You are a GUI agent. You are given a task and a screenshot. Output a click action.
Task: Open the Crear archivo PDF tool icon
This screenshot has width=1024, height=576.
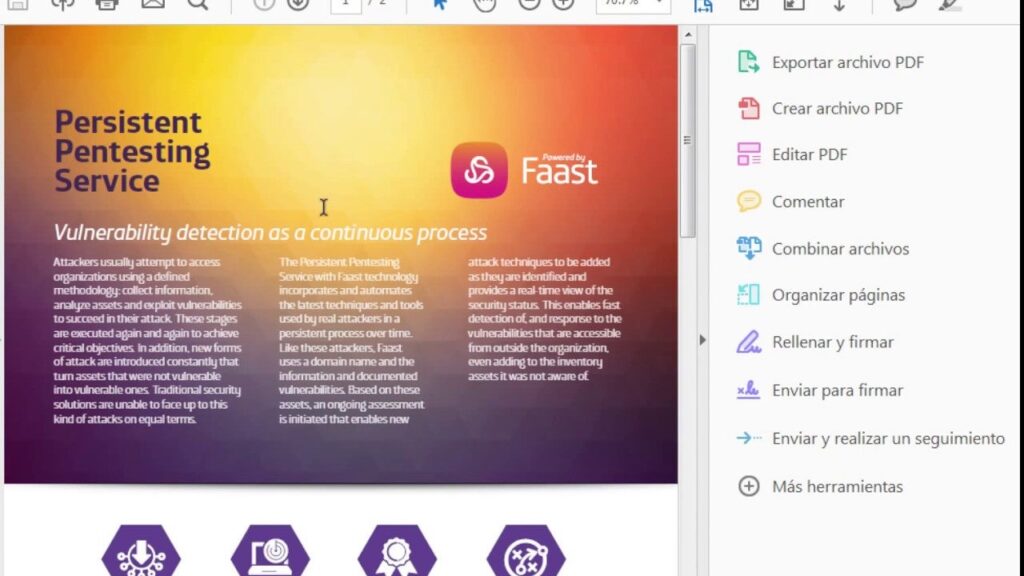(748, 108)
